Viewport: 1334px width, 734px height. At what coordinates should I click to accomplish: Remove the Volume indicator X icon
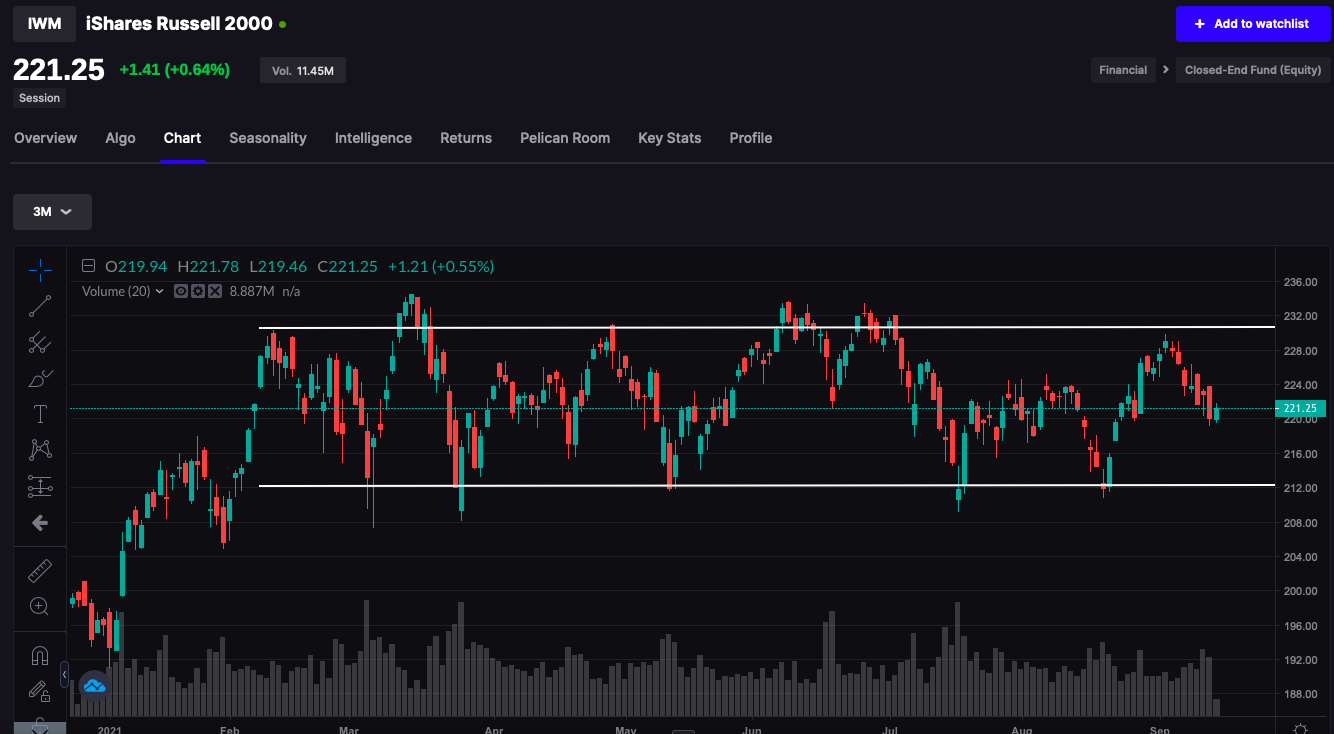[x=213, y=291]
